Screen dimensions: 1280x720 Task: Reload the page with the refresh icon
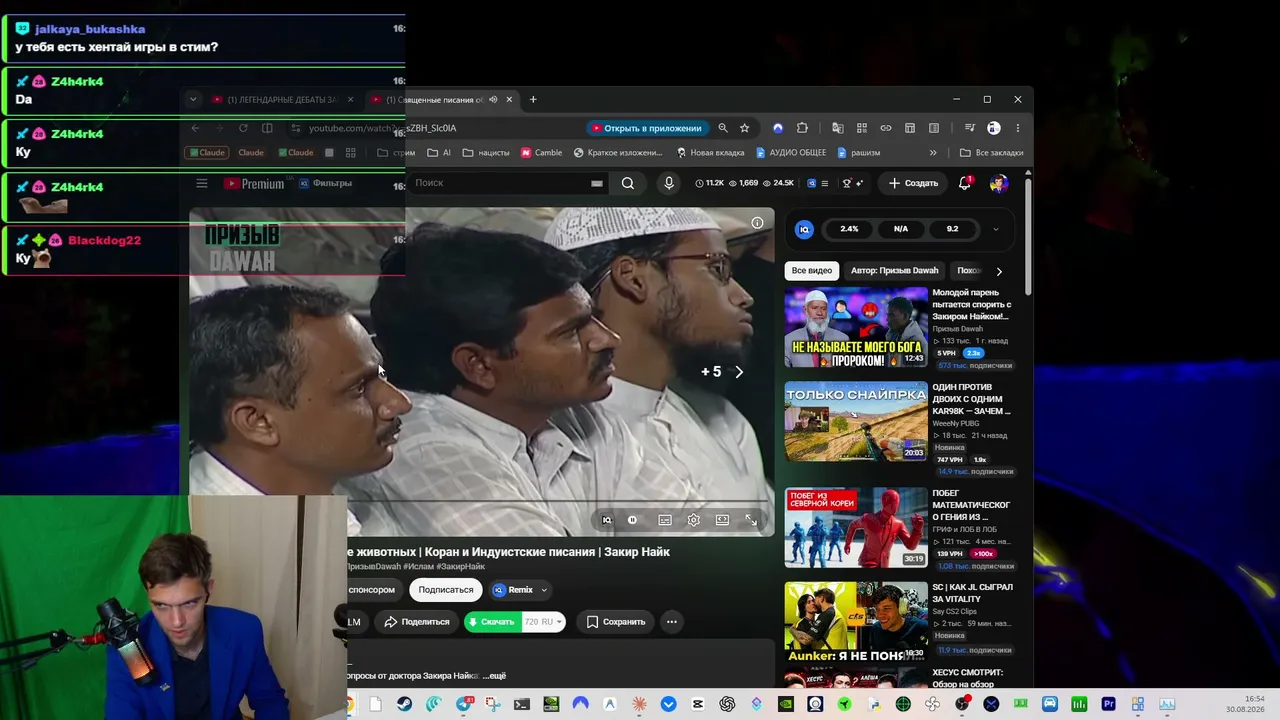243,128
